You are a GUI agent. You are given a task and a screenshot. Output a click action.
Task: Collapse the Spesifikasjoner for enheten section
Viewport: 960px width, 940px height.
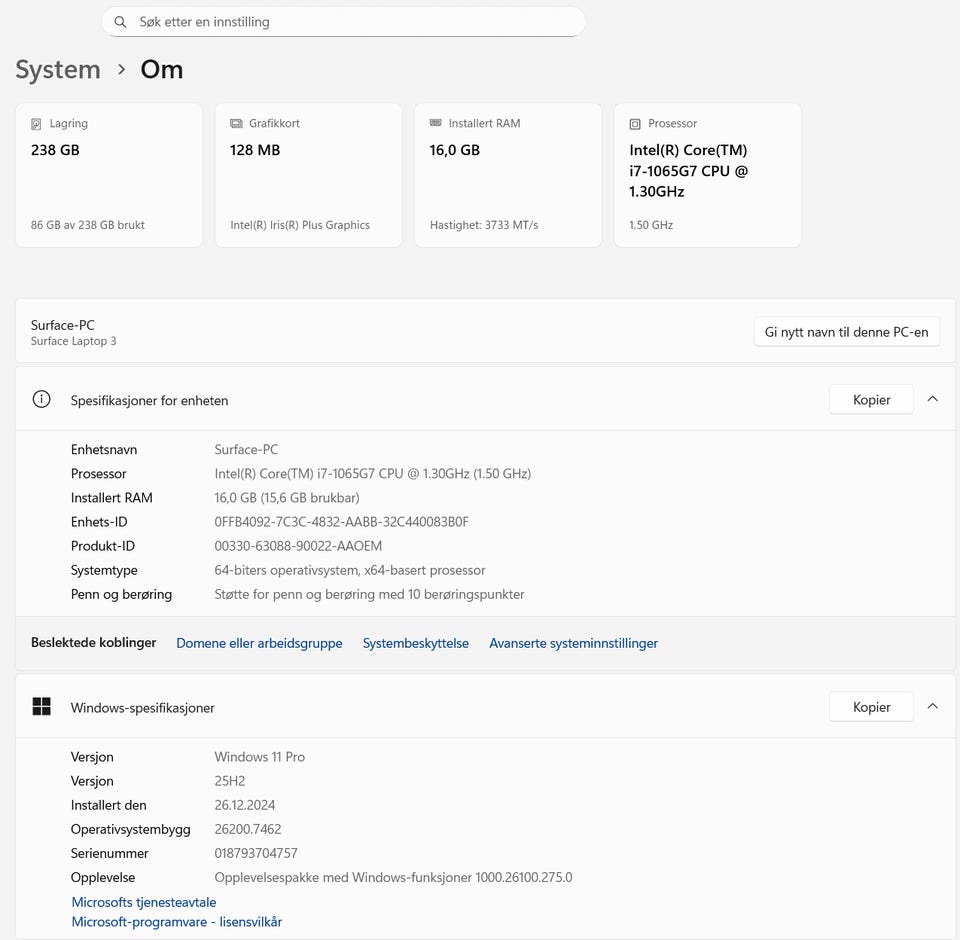tap(932, 399)
